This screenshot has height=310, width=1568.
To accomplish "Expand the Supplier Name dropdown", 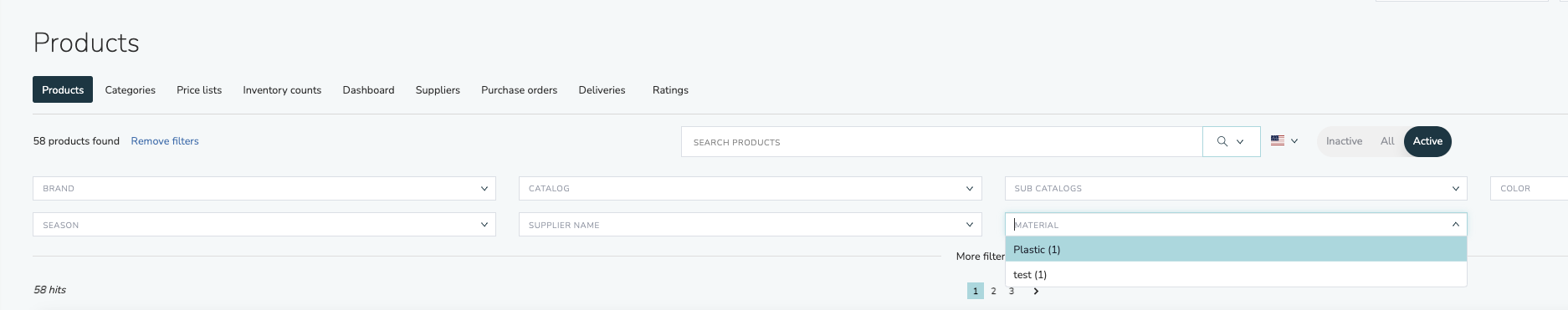I will [751, 225].
